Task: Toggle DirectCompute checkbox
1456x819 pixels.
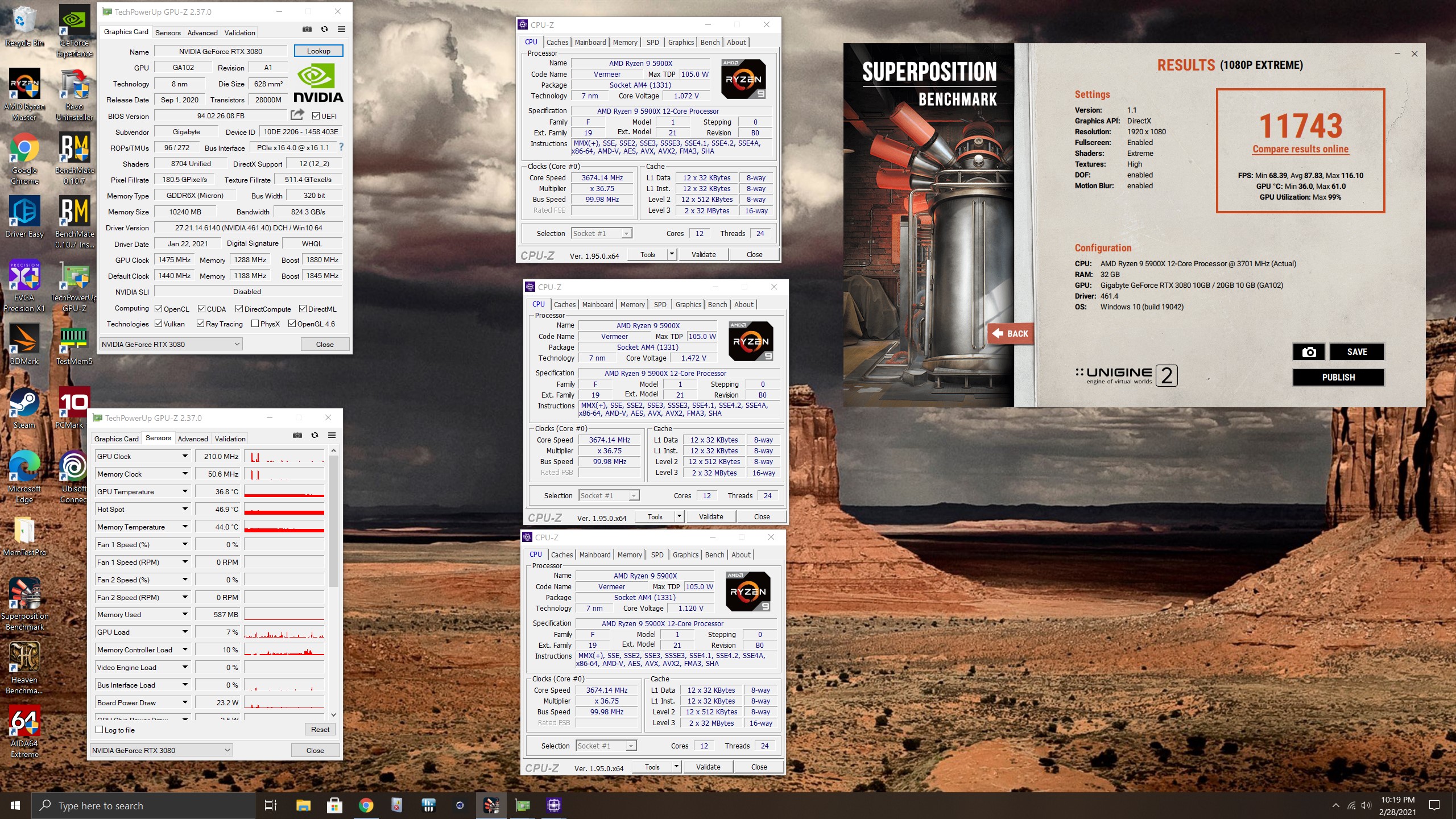Action: tap(239, 309)
